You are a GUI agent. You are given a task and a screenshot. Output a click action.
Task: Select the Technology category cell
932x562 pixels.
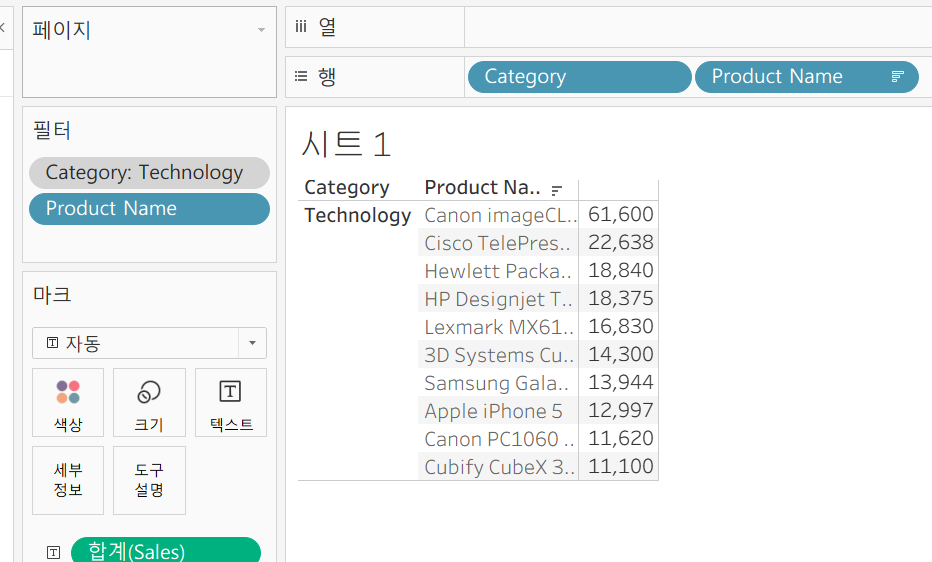click(357, 215)
